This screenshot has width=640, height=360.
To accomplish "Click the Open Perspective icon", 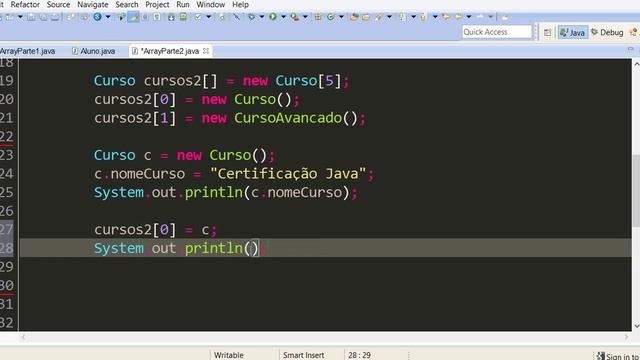I will [x=547, y=32].
